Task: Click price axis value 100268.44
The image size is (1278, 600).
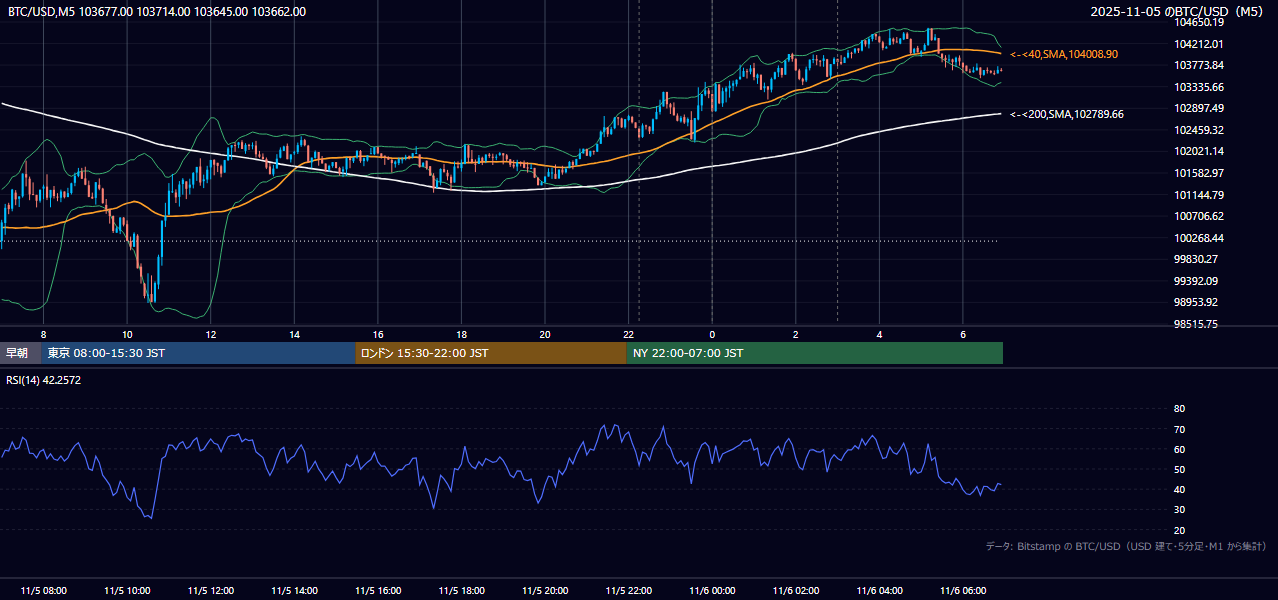Action: point(1198,238)
